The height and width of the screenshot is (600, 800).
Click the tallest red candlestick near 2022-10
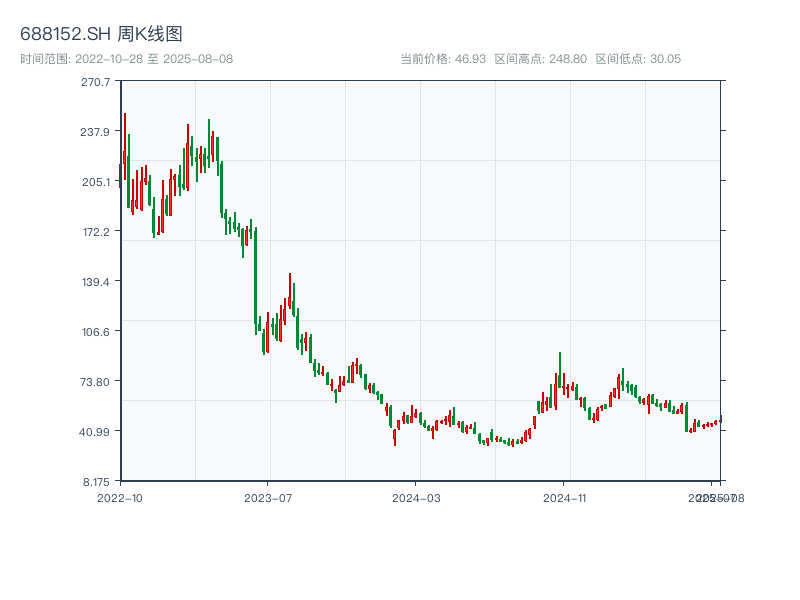coord(124,146)
